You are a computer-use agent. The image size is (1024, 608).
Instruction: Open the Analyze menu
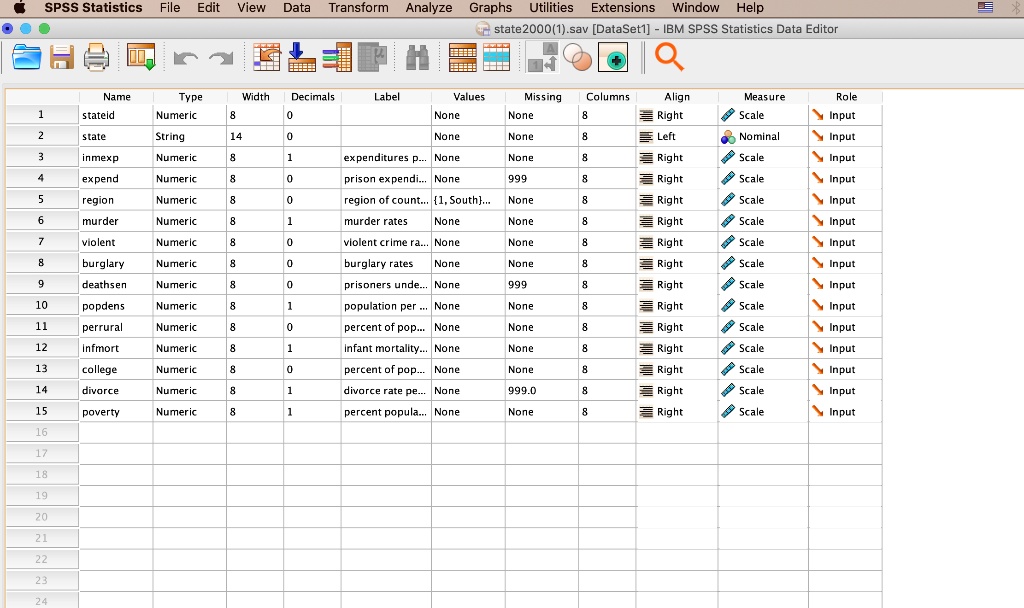428,8
